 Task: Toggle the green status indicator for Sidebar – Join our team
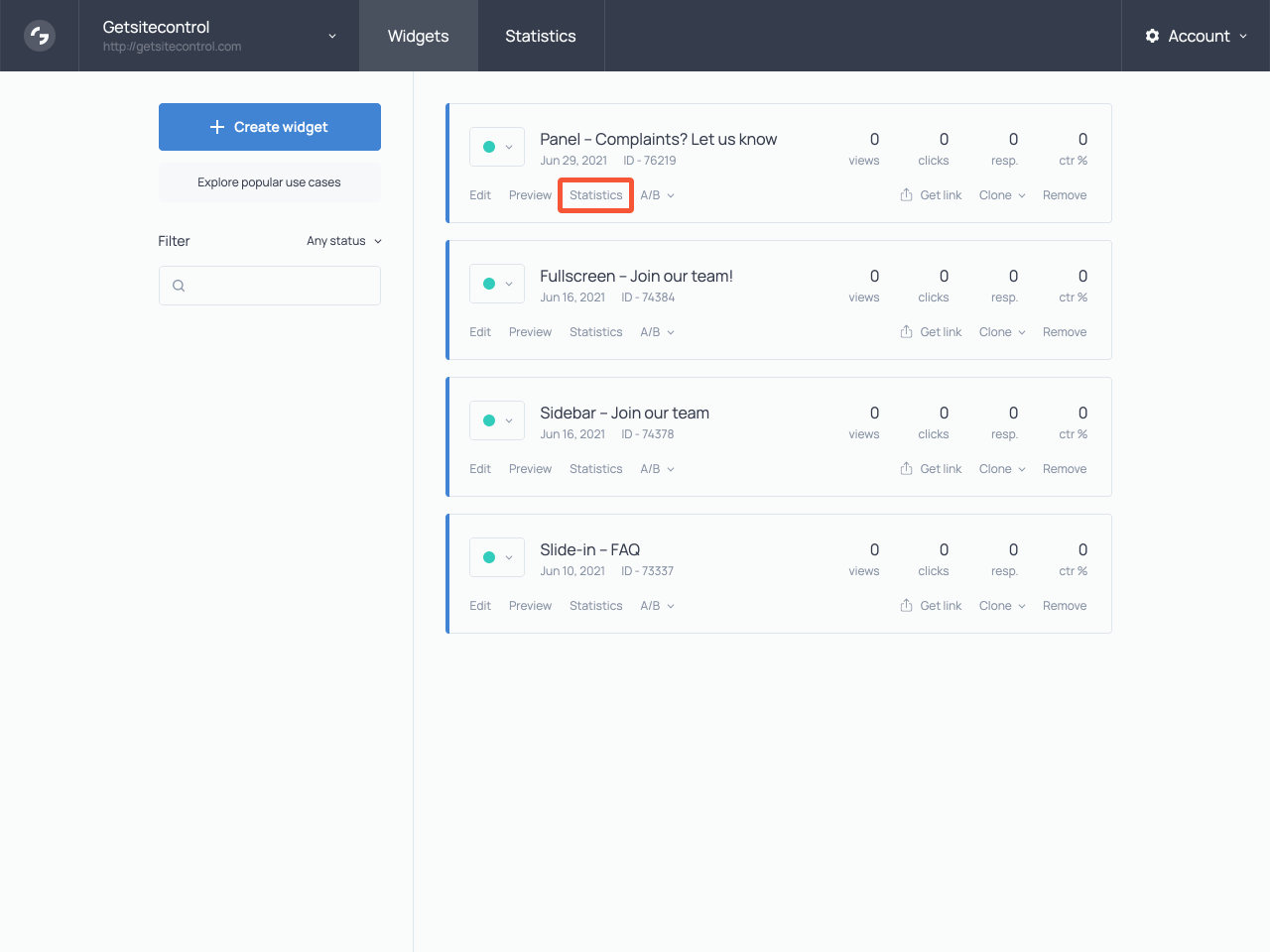[489, 419]
